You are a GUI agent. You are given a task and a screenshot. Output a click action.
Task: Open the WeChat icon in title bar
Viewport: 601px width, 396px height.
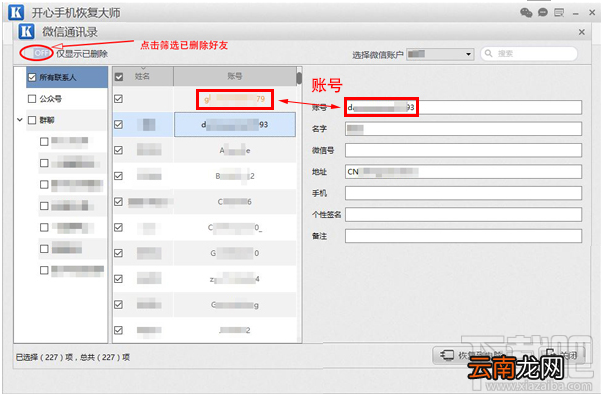(x=526, y=13)
